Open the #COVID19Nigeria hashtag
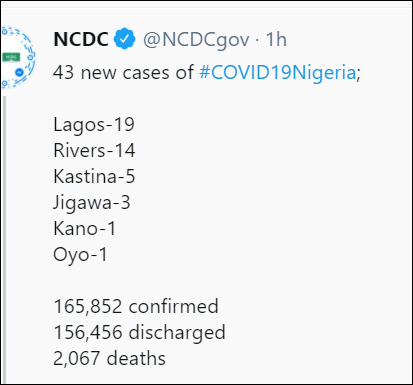The width and height of the screenshot is (413, 385). (277, 72)
